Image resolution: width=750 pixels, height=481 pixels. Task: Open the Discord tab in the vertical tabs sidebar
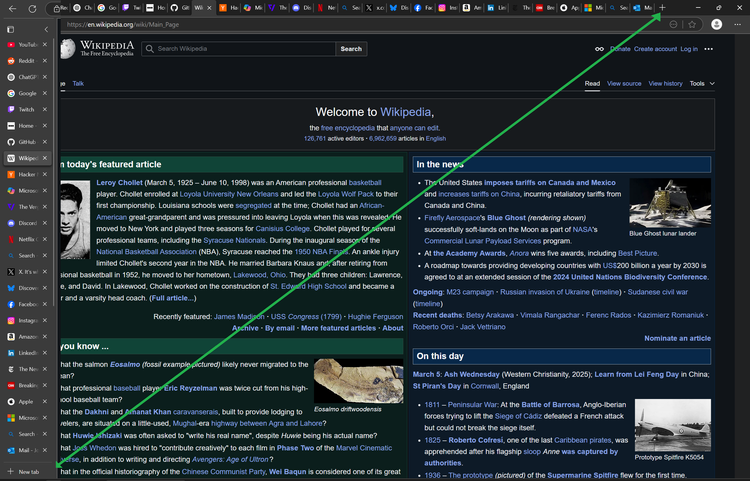point(24,223)
